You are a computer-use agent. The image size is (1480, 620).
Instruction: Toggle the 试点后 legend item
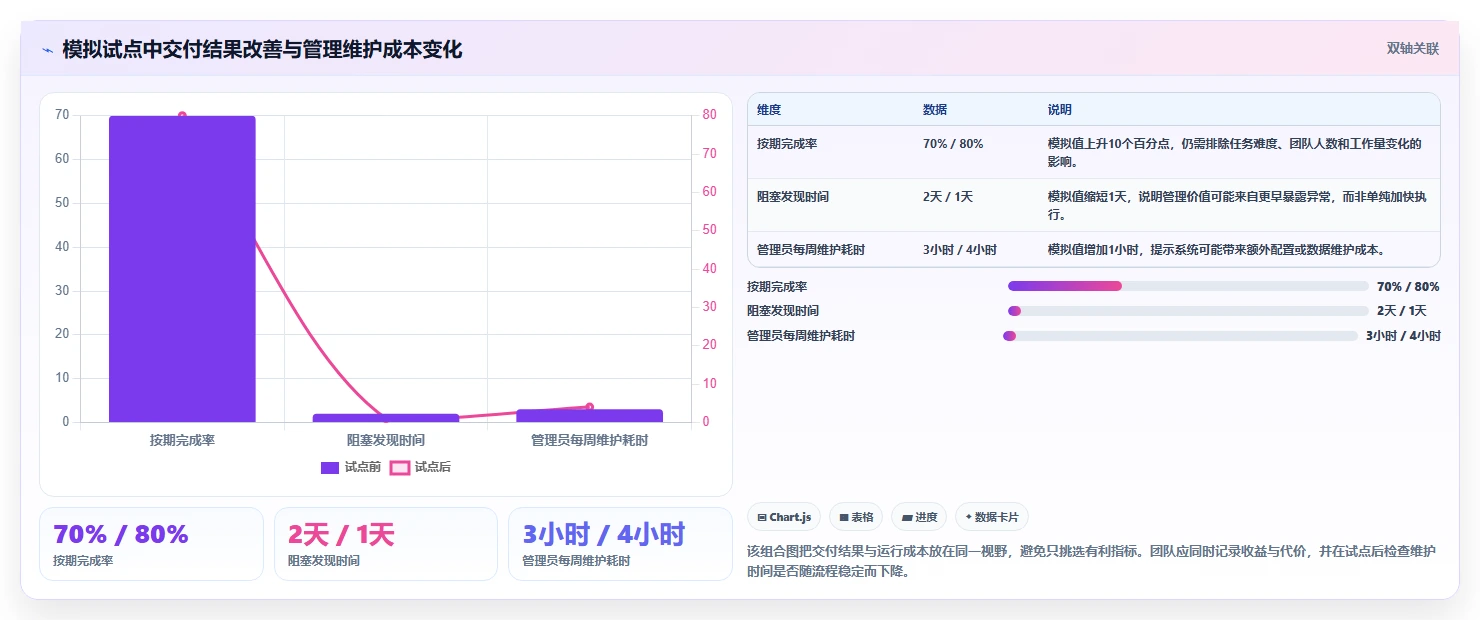[x=420, y=467]
